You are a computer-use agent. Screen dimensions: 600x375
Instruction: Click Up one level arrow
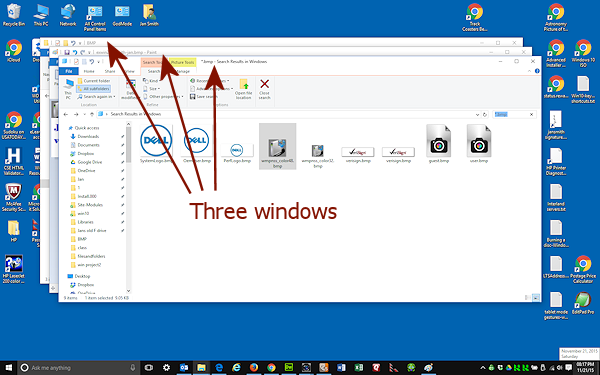pyautogui.click(x=92, y=114)
